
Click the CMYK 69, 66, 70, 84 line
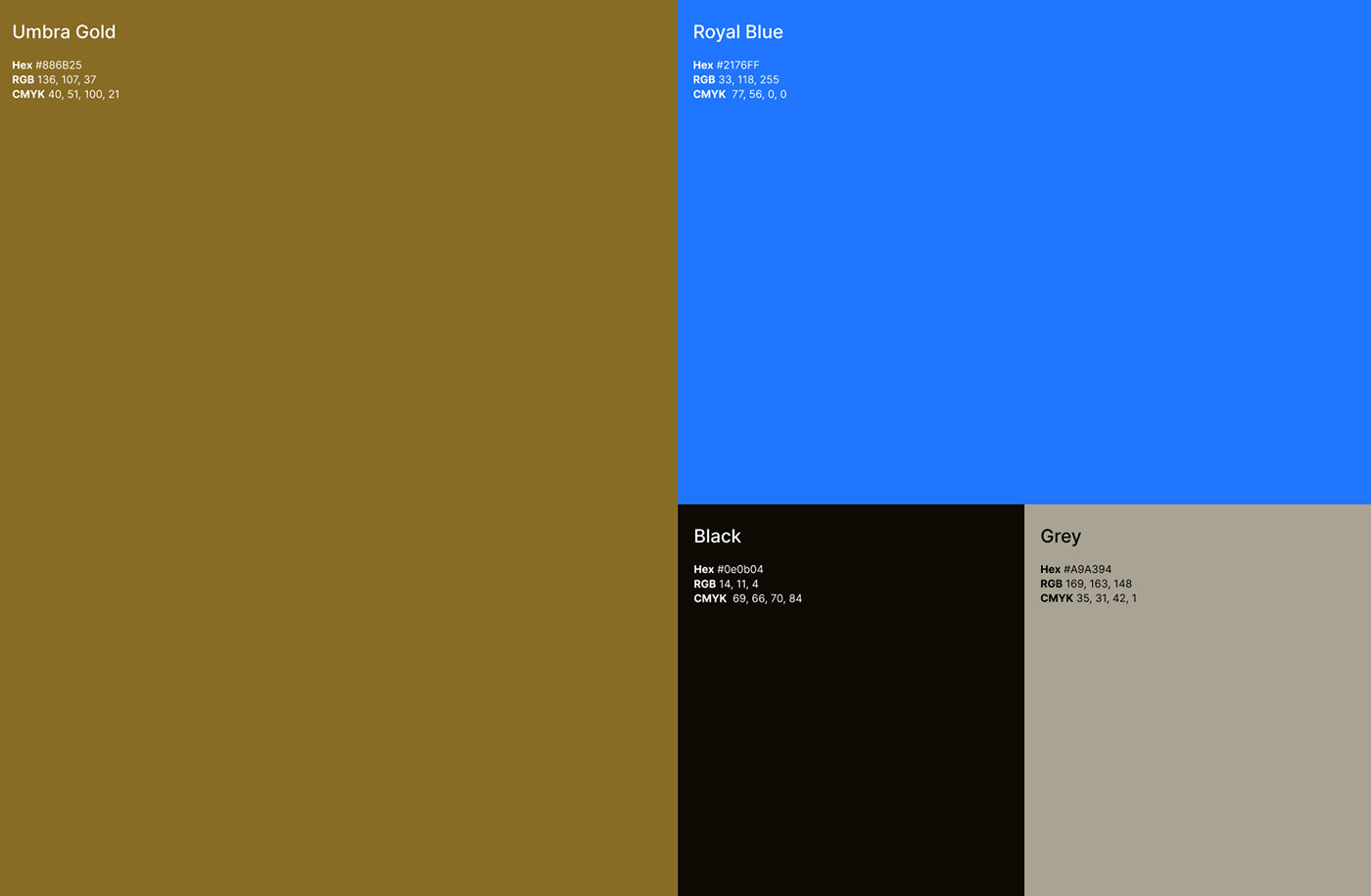(x=747, y=599)
